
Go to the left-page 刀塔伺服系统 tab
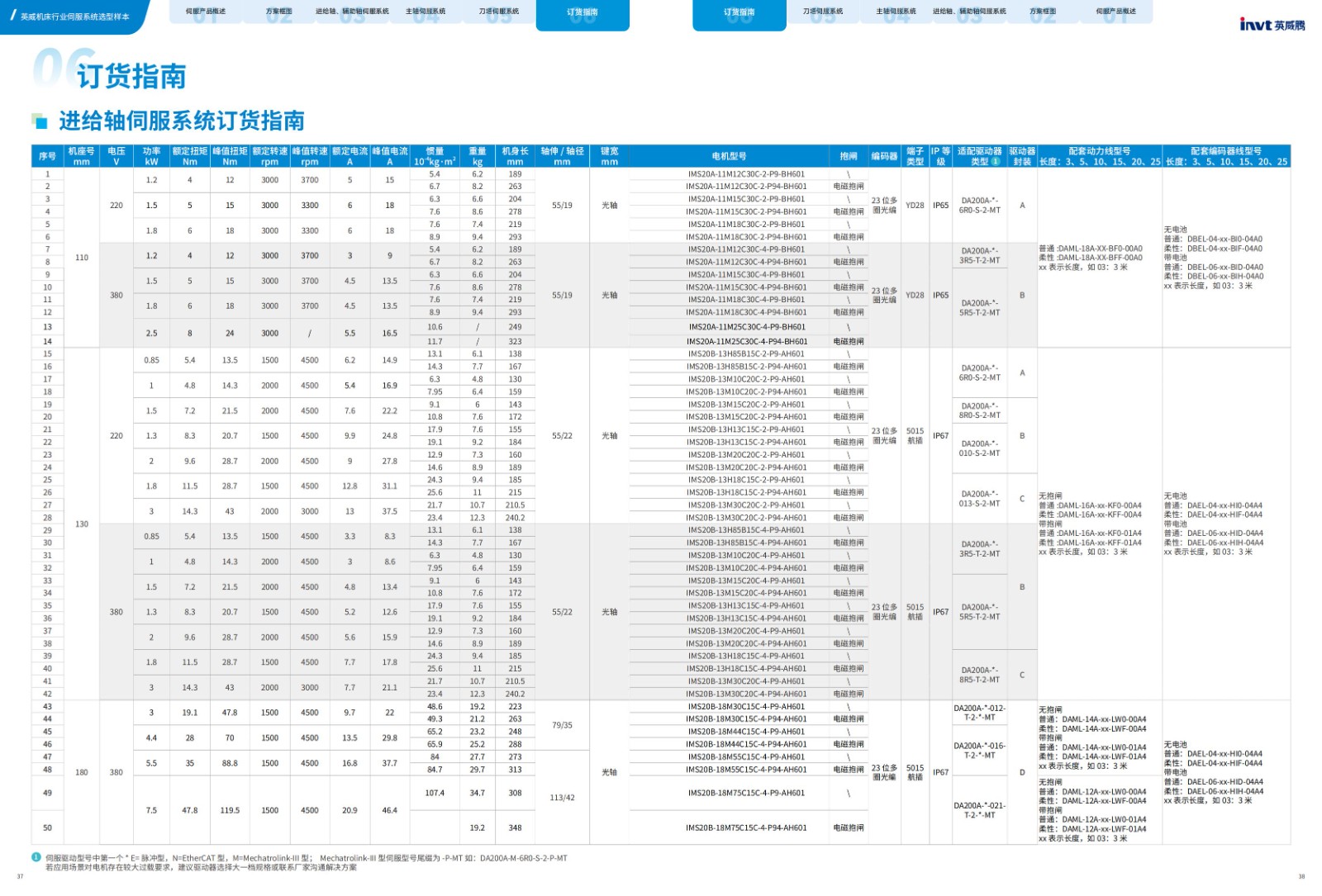point(499,12)
